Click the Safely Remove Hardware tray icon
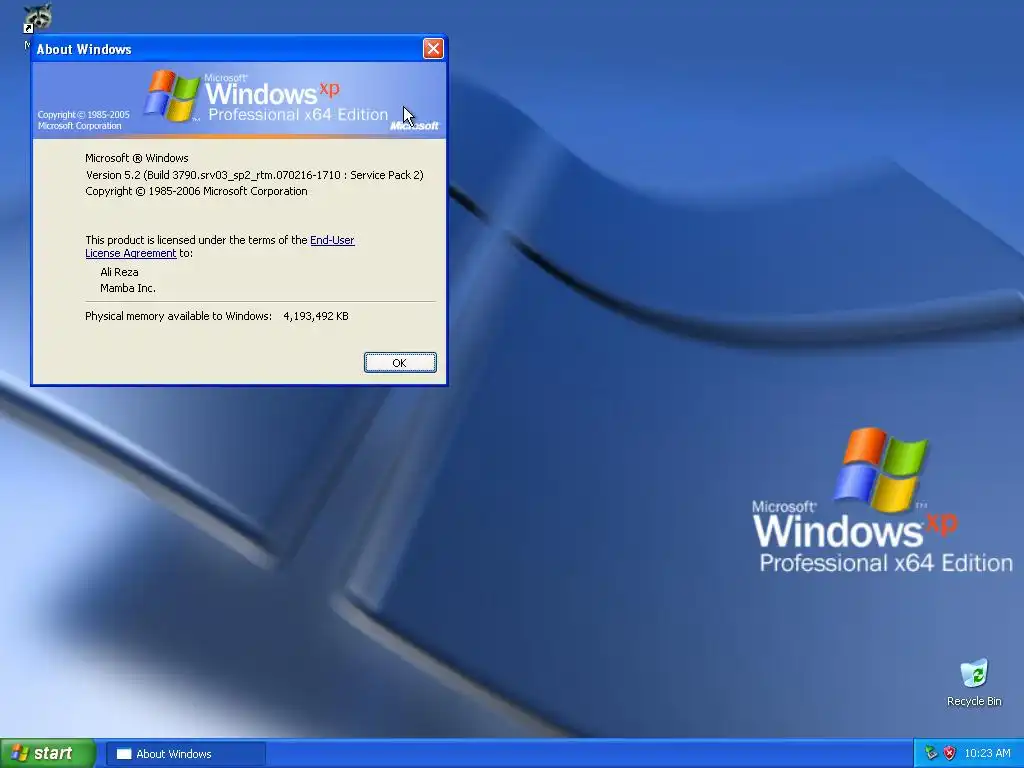This screenshot has height=768, width=1024. [x=931, y=754]
